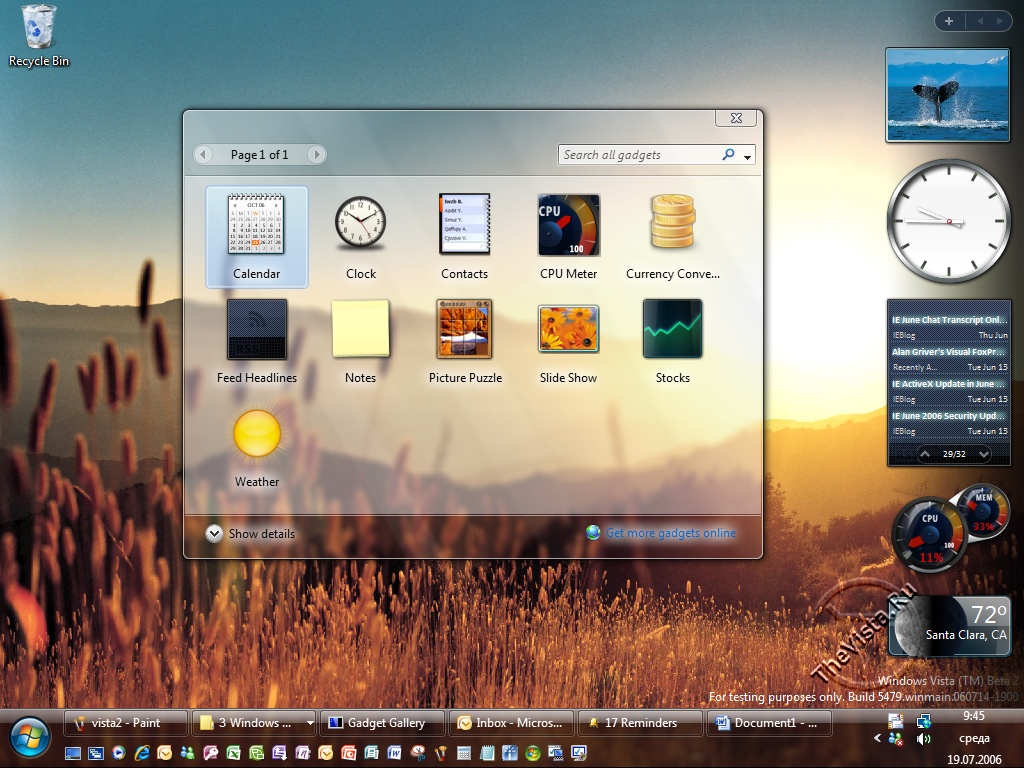
Task: Select the Calendar gadget icon
Action: (257, 225)
